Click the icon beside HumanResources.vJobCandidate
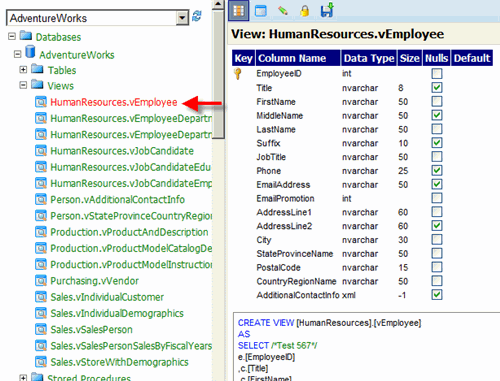Screen dimensions: 500x381 point(41,151)
